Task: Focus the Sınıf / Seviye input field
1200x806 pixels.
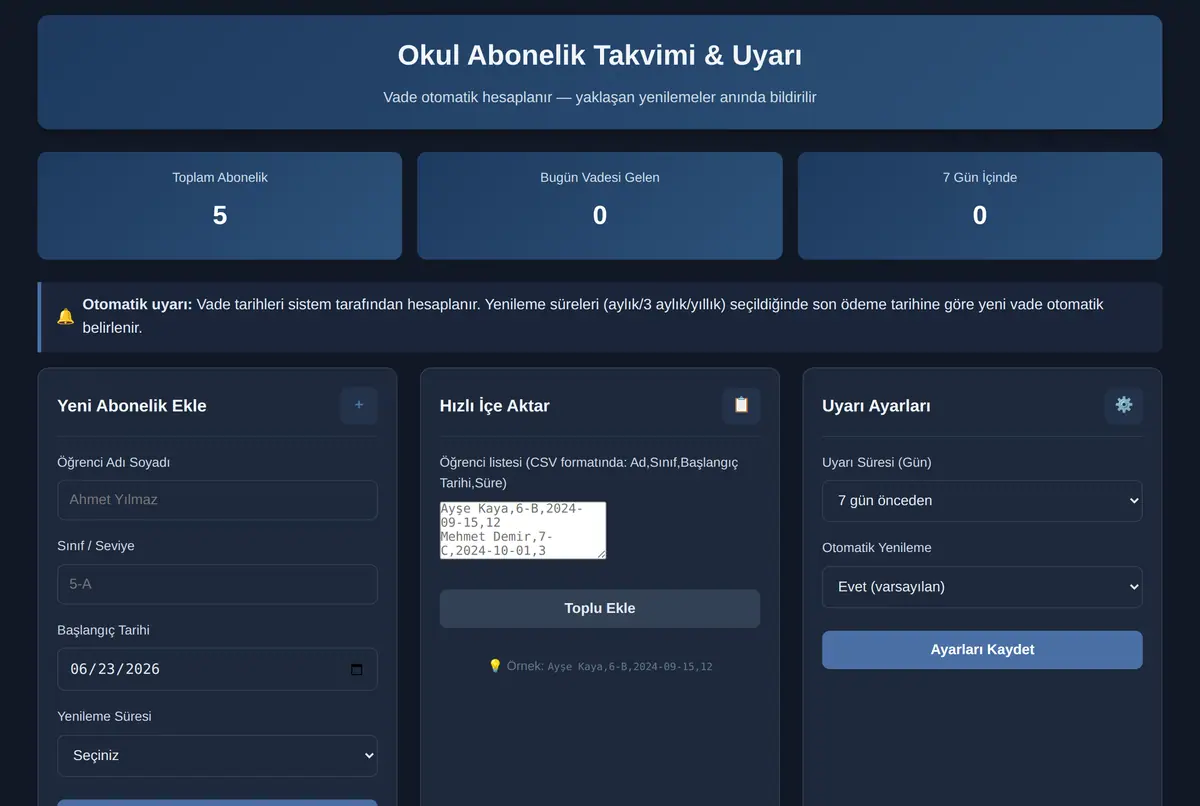Action: click(x=217, y=584)
